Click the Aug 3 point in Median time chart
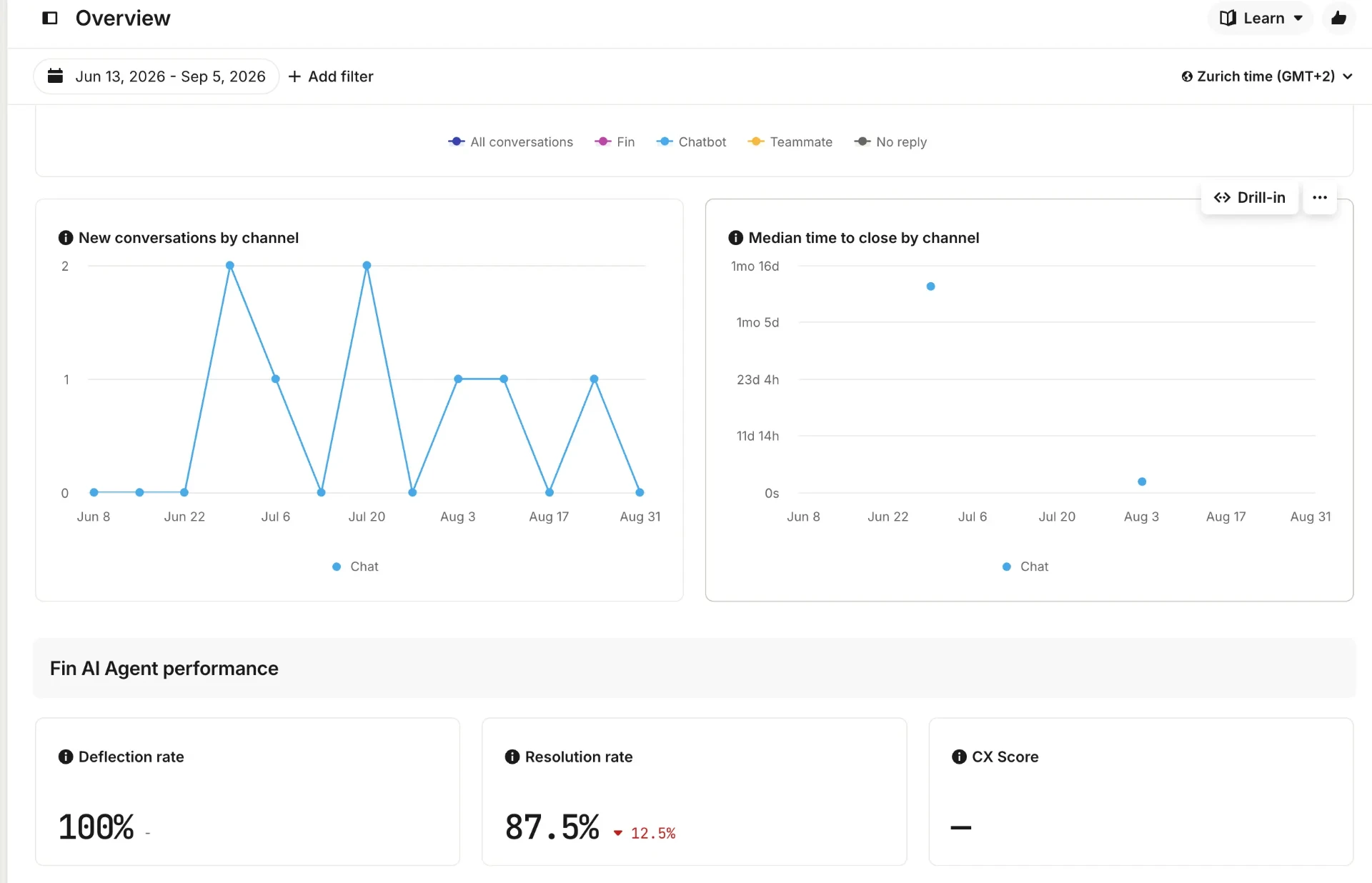Screen dimensions: 1372x883 click(1142, 482)
